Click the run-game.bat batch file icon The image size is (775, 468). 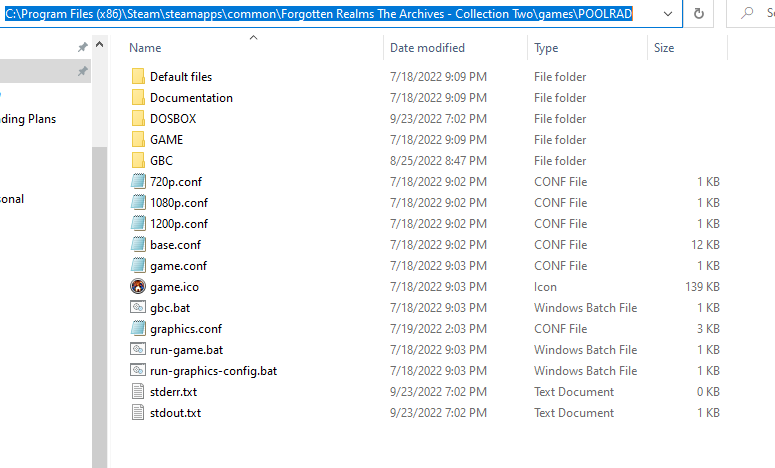138,349
